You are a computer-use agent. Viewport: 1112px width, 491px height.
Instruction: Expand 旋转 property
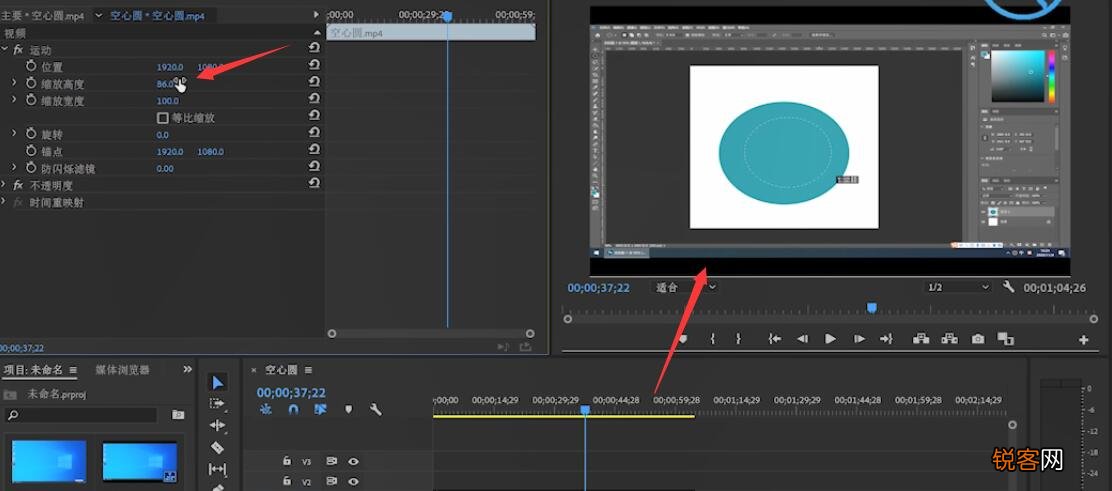(14, 133)
